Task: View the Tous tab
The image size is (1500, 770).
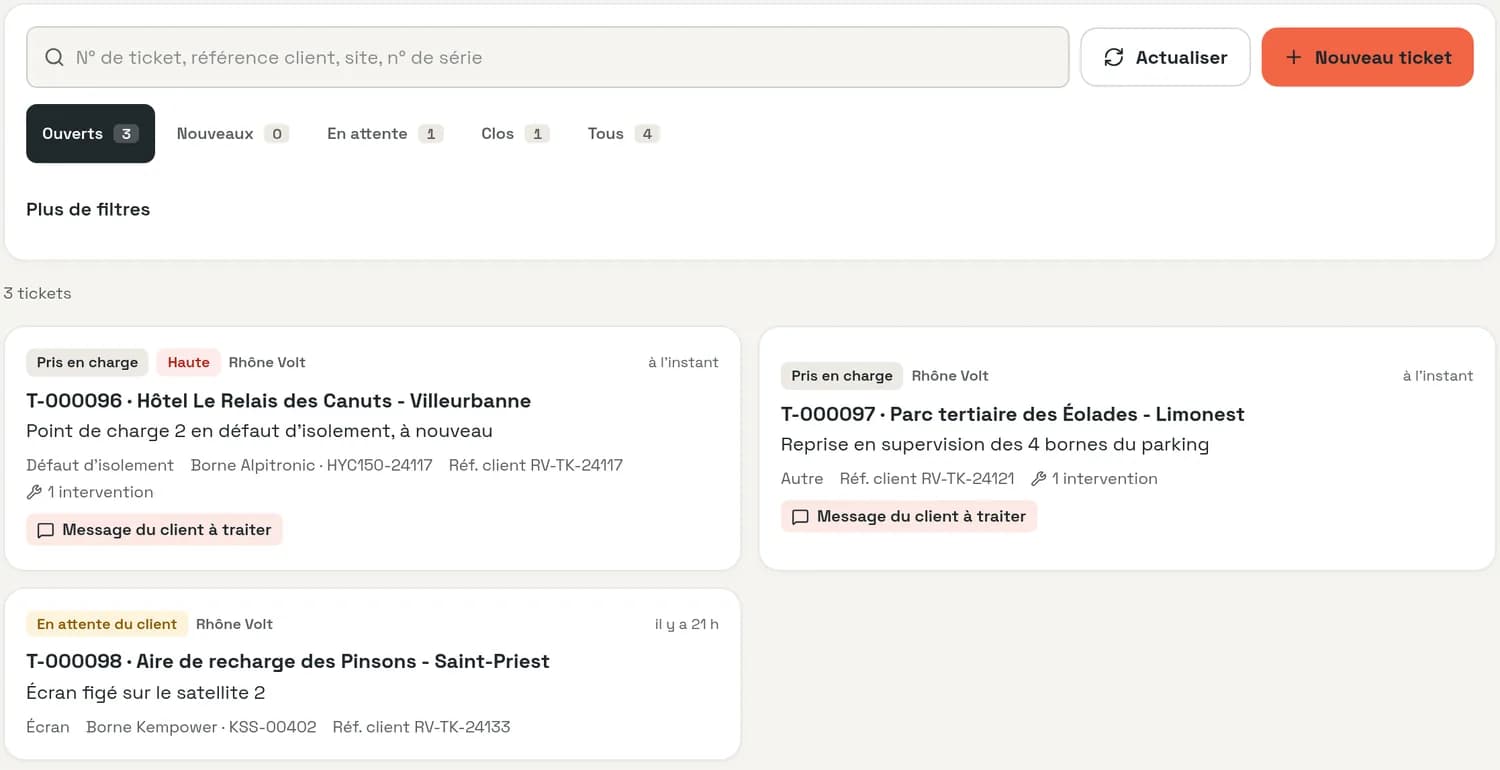Action: click(x=623, y=134)
